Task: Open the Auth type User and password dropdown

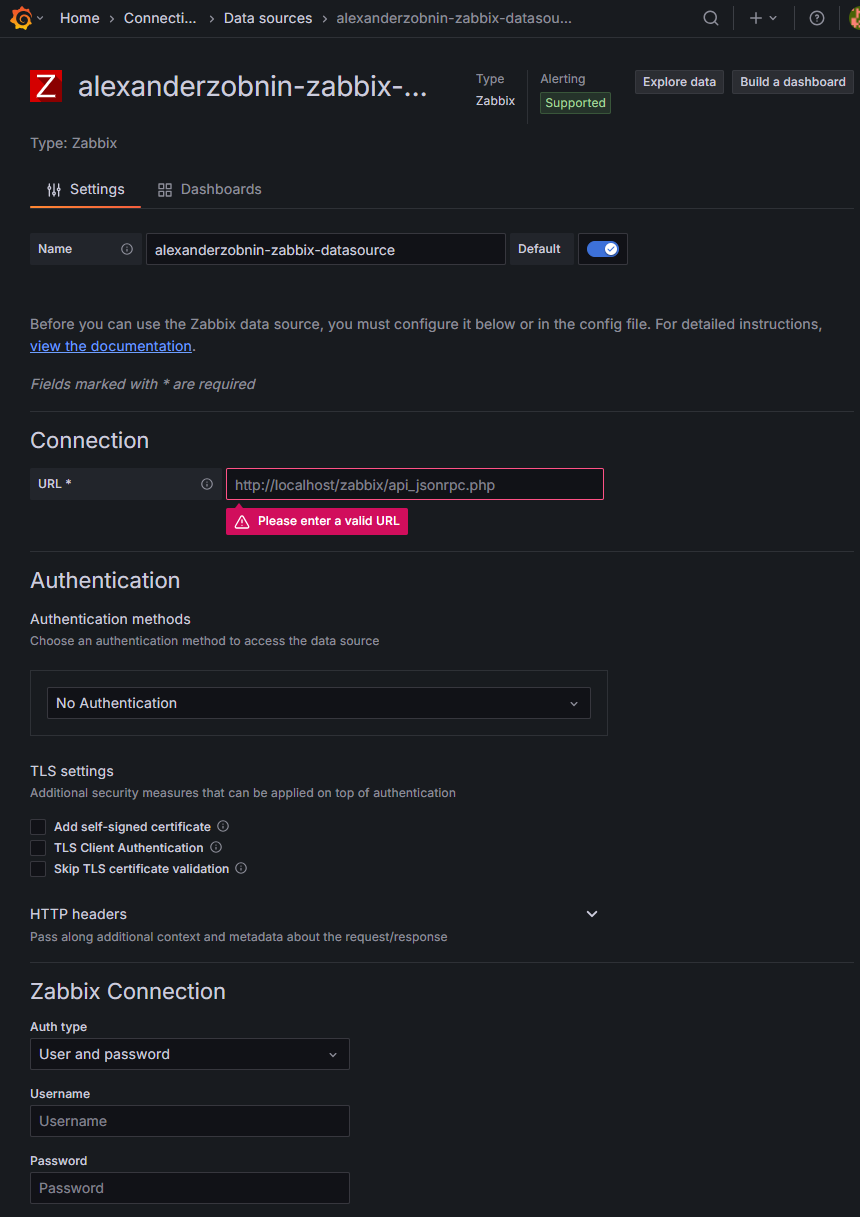Action: click(x=190, y=1054)
